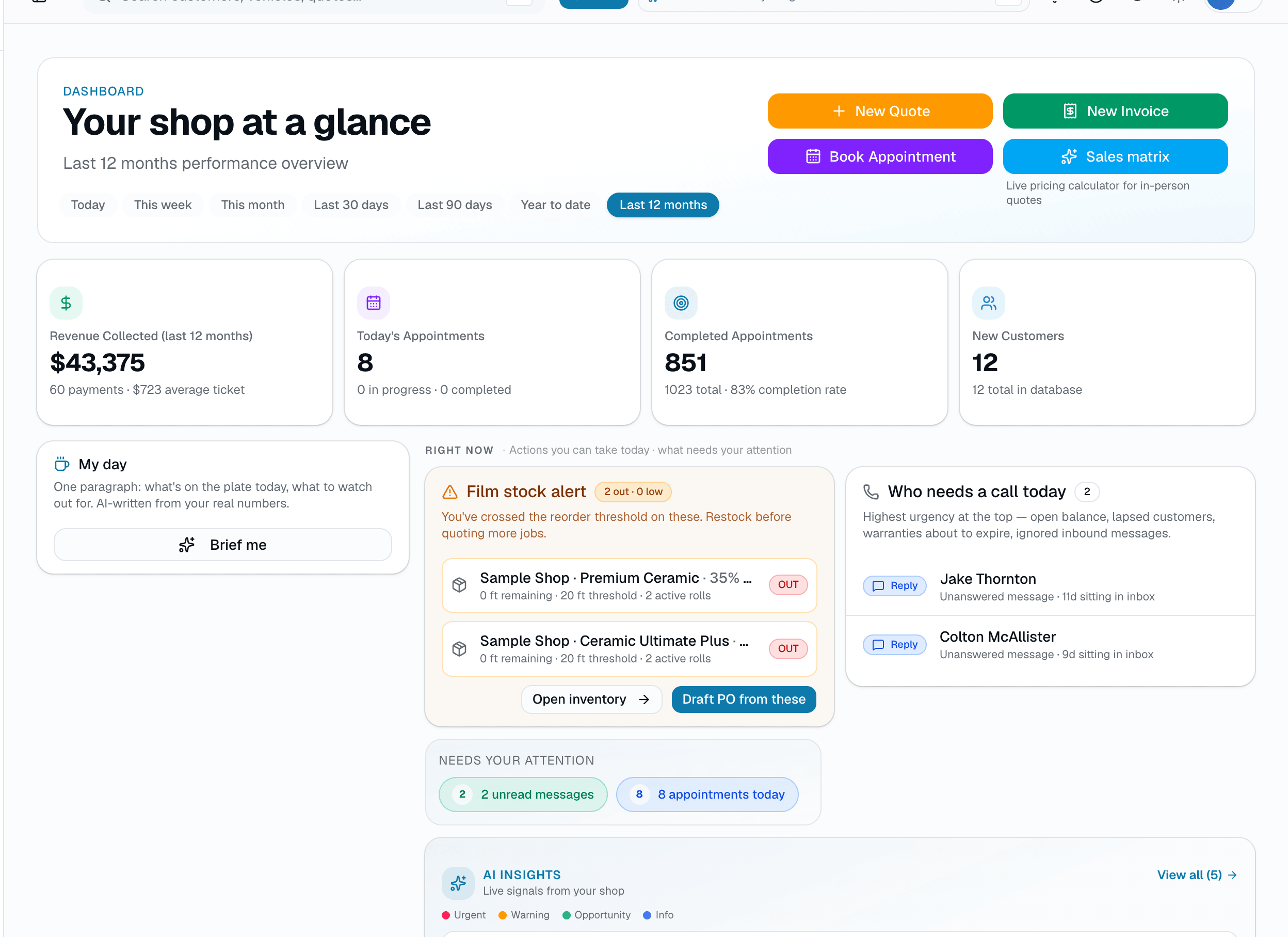The image size is (1288, 937).
Task: Click the sparkle icon beside AI INSIGHTS
Action: [x=458, y=883]
